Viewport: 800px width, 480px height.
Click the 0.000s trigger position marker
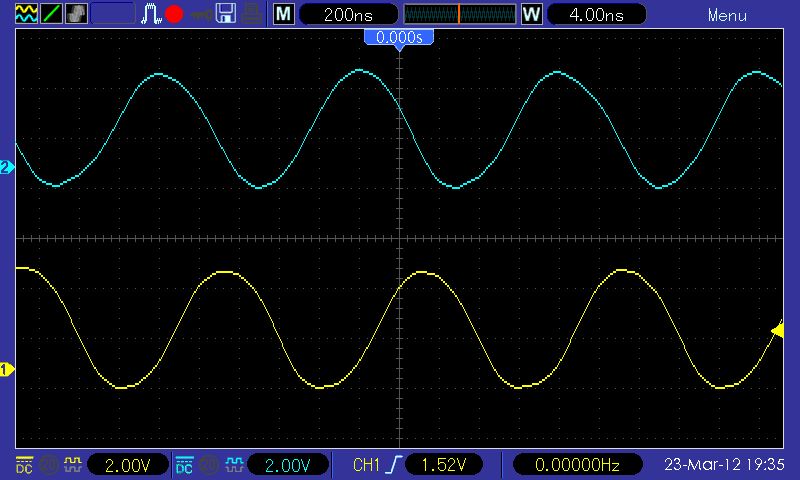[x=399, y=38]
